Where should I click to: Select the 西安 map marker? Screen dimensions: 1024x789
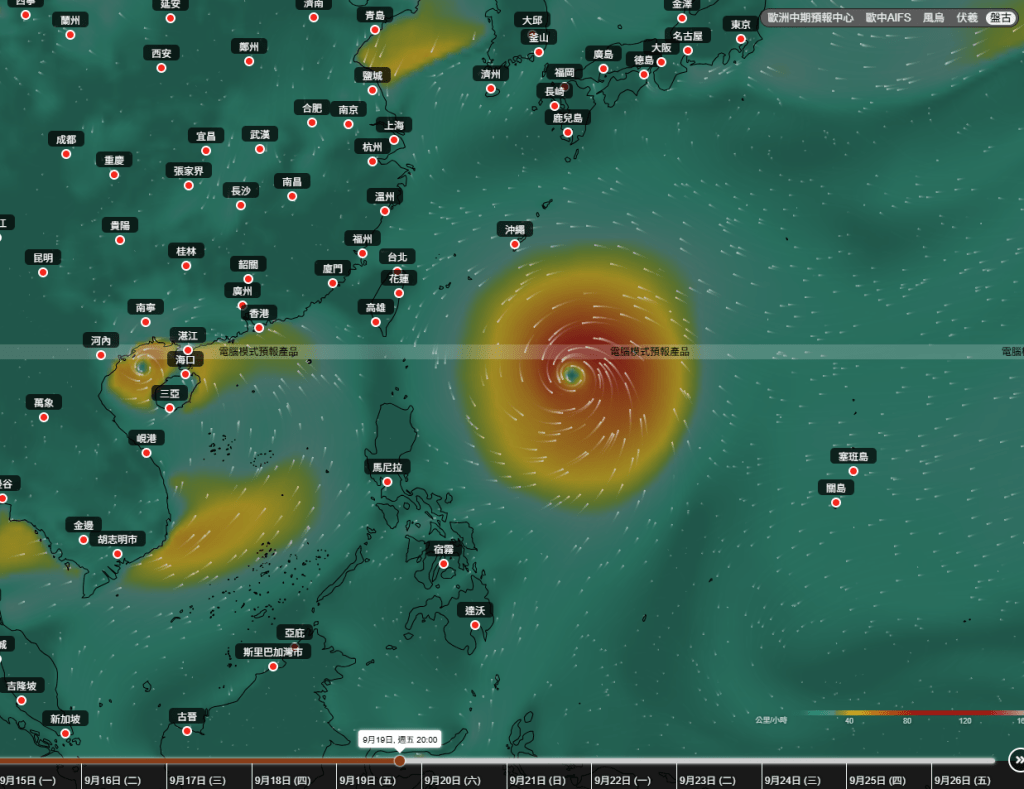[x=161, y=68]
